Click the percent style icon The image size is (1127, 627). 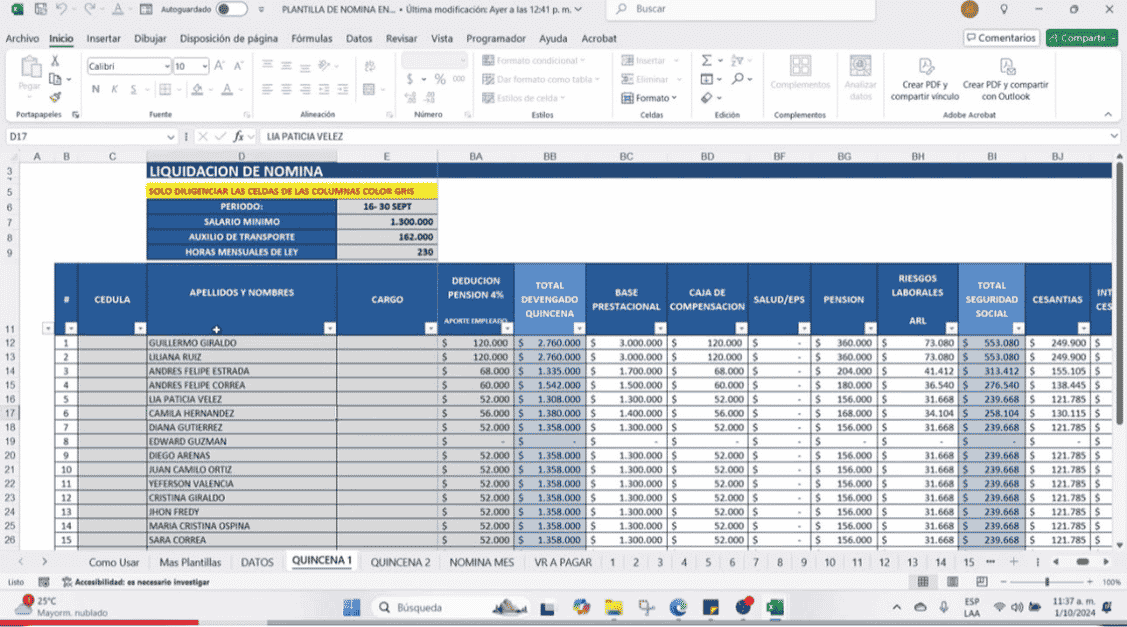(x=440, y=79)
